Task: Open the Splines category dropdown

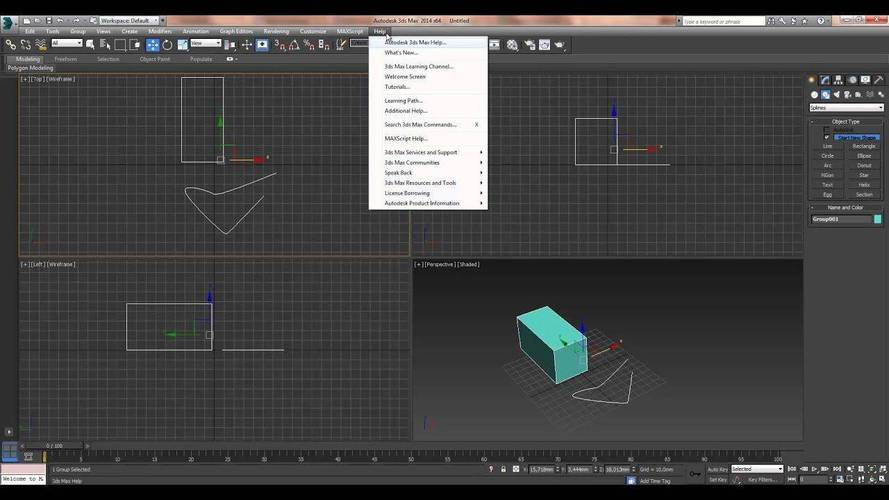Action: tap(846, 108)
